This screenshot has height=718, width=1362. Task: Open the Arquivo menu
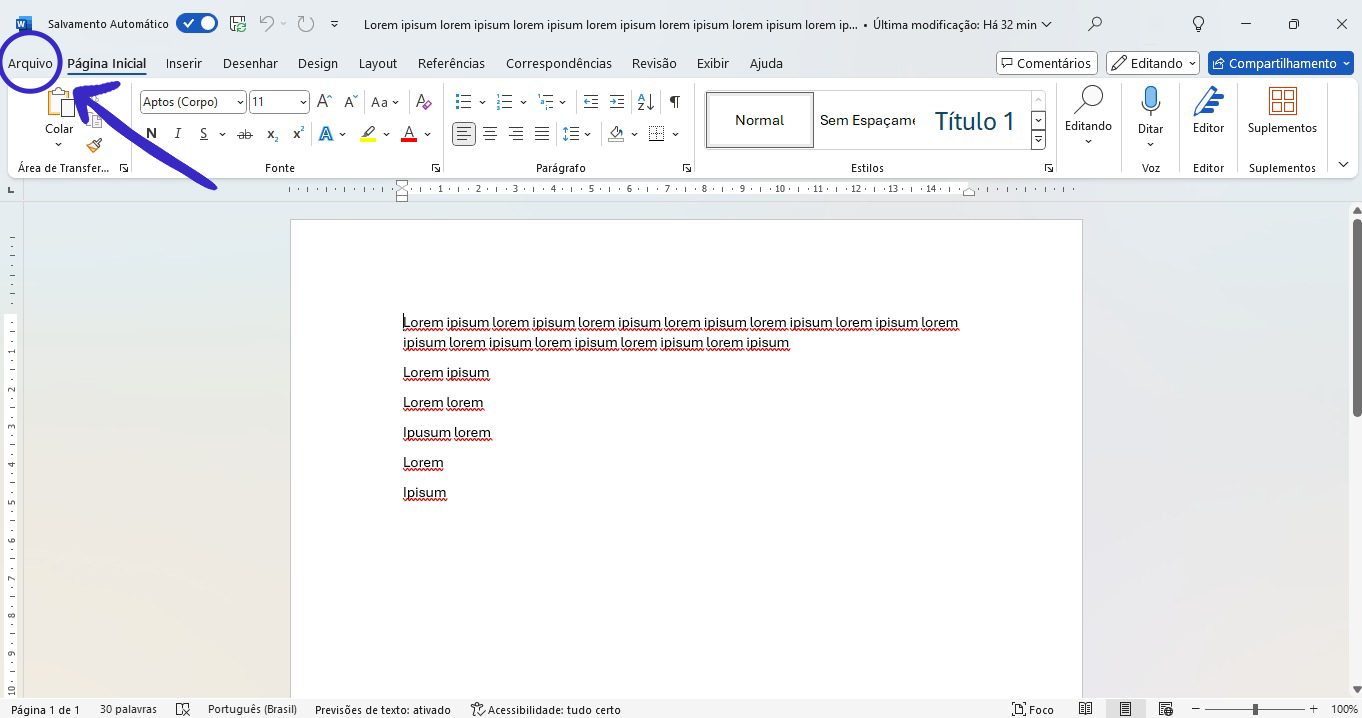[x=30, y=63]
